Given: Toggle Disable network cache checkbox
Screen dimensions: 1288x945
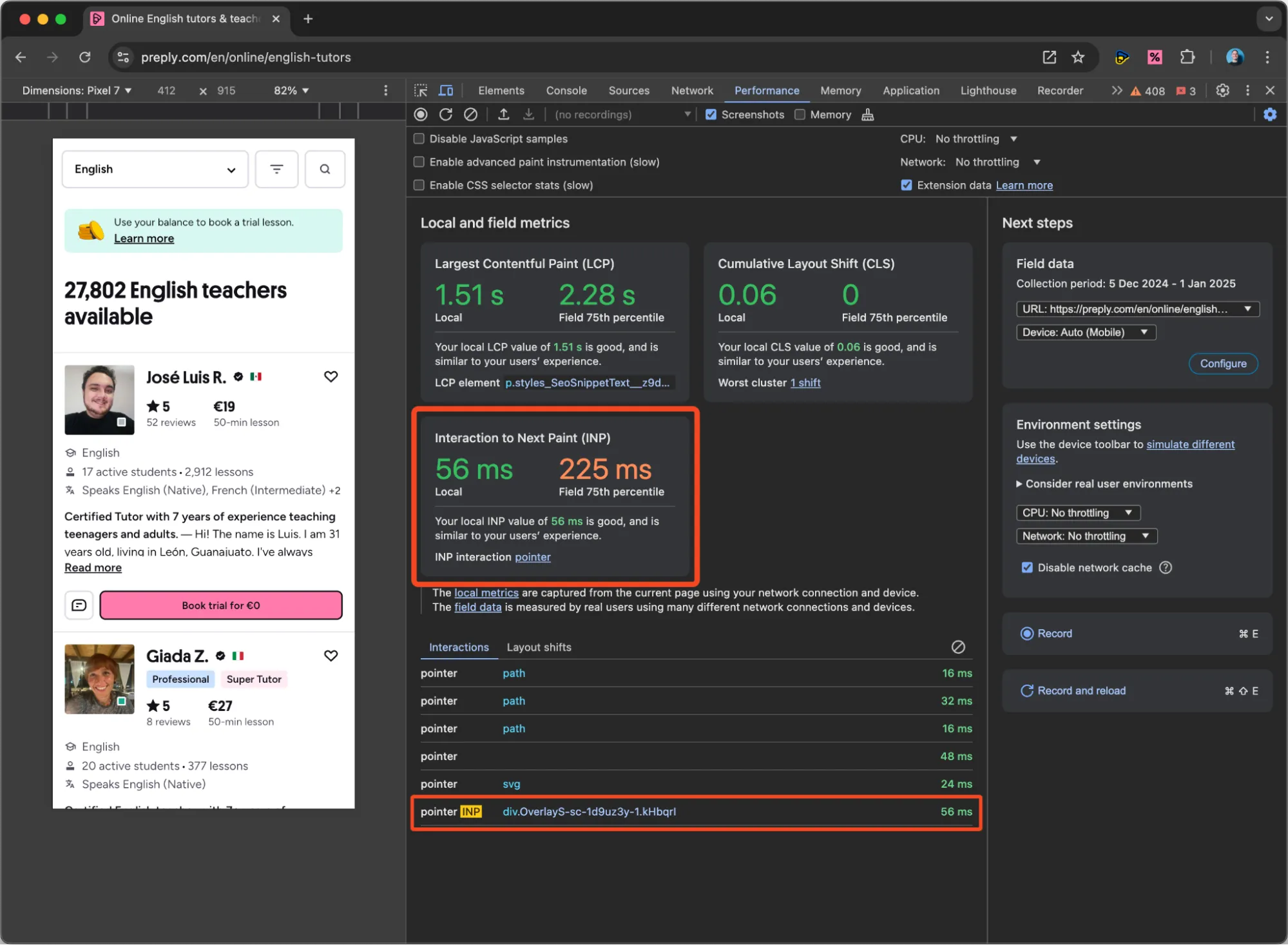Looking at the screenshot, I should [1027, 568].
